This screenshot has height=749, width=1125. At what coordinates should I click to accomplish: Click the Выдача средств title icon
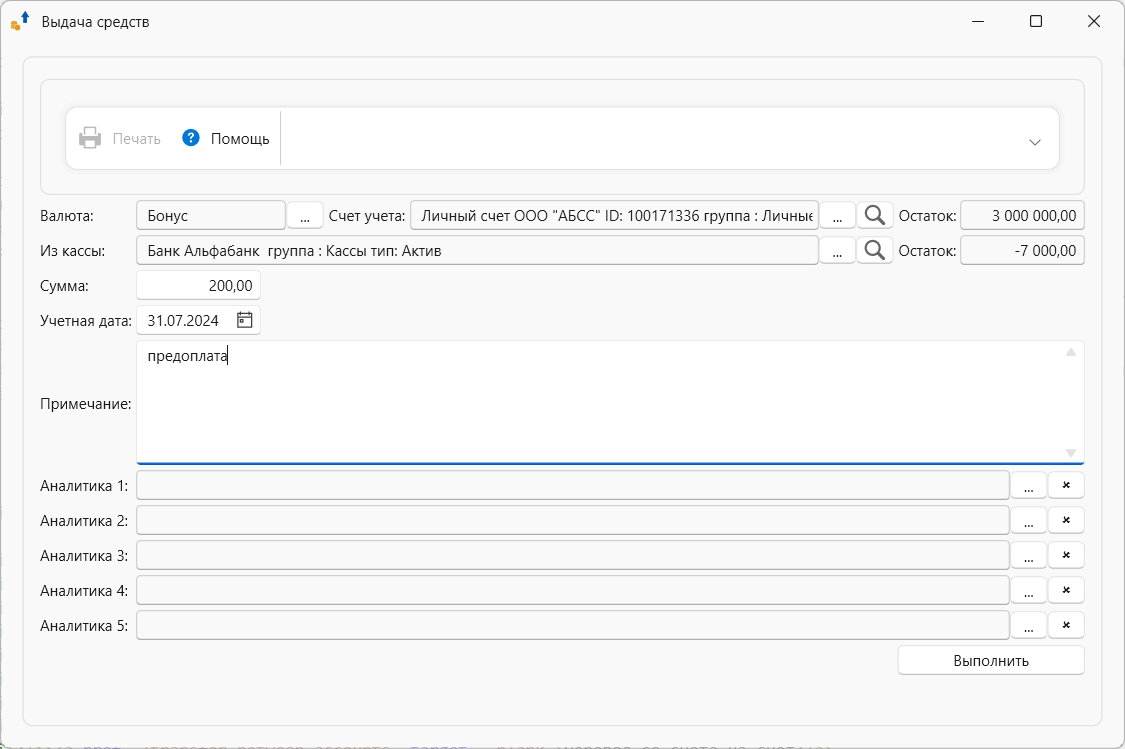[20, 21]
